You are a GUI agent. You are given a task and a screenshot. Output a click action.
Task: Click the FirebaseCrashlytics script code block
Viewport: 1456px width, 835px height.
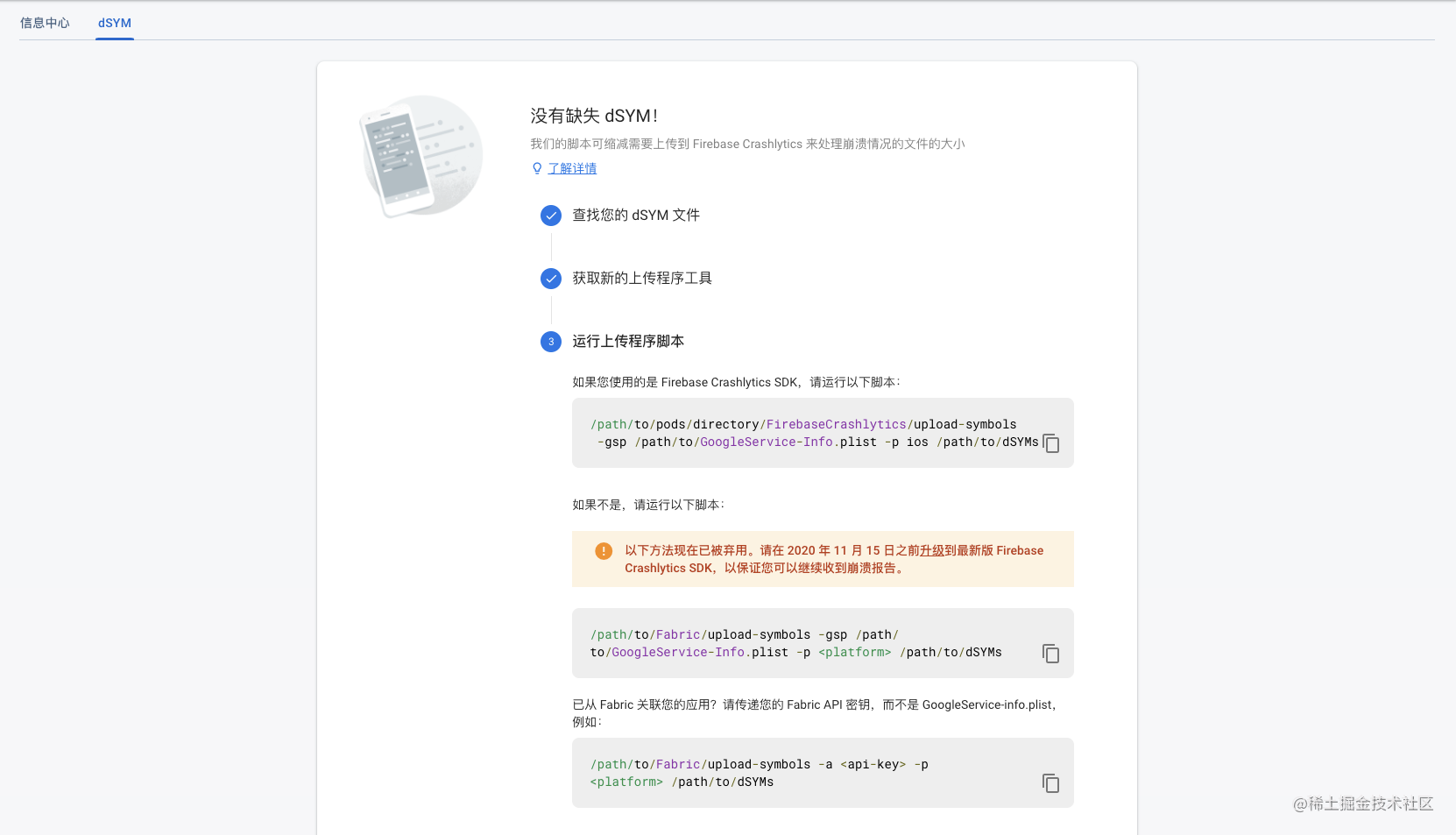pos(823,433)
